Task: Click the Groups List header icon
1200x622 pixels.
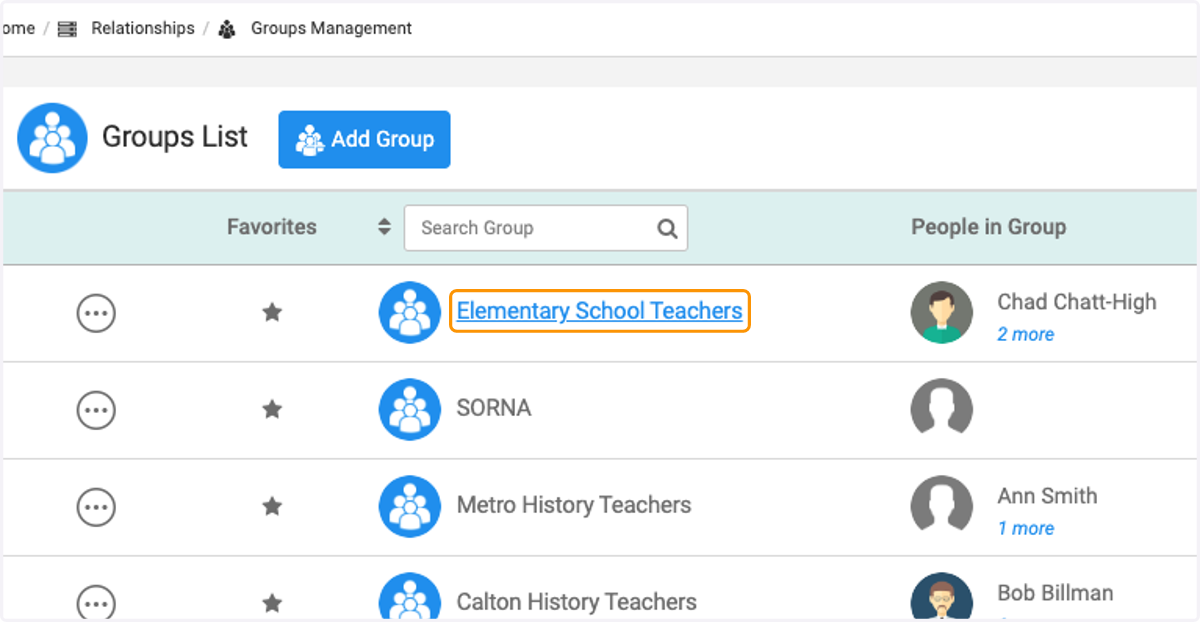Action: pyautogui.click(x=52, y=138)
